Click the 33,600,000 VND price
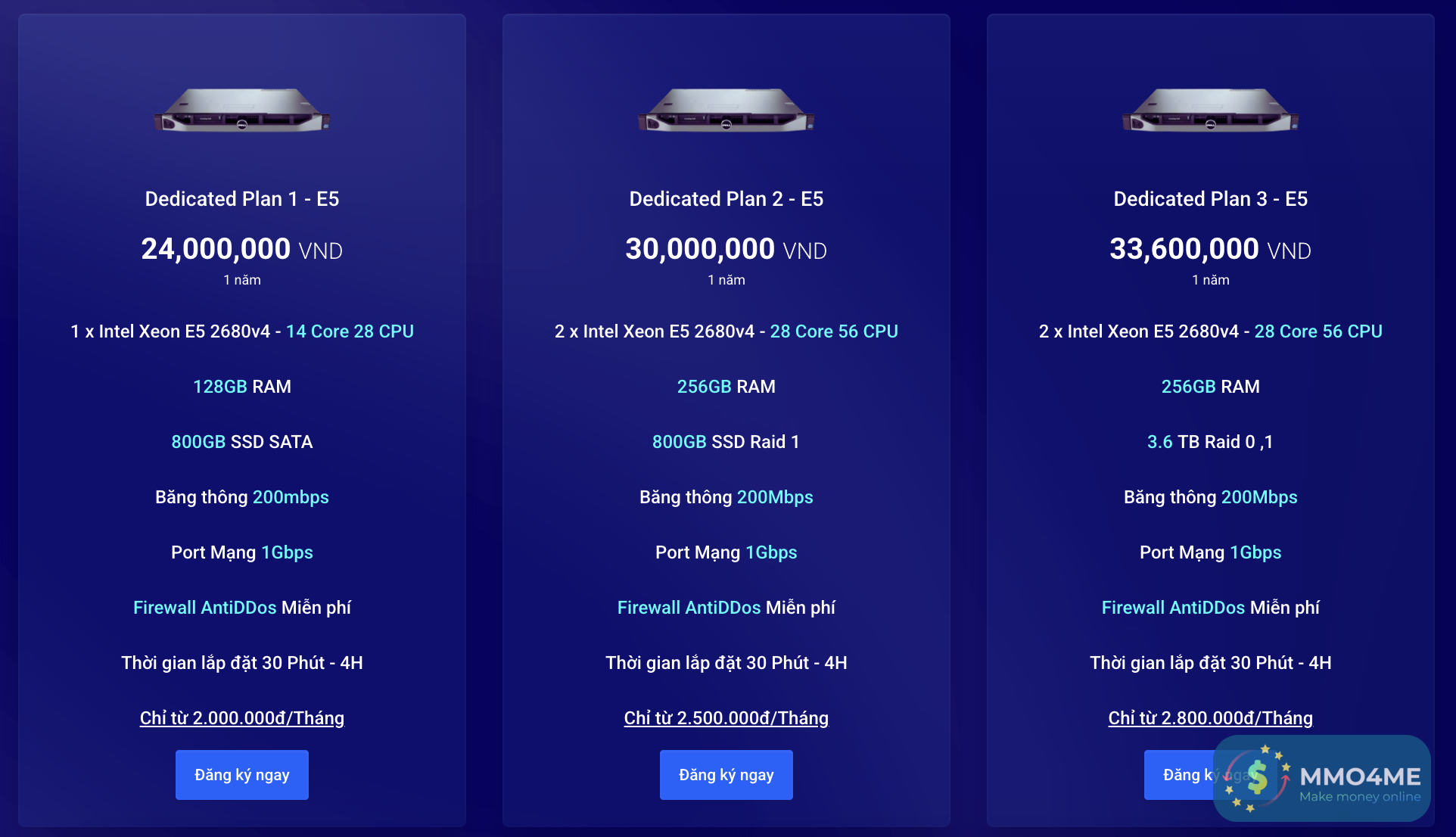The image size is (1456, 837). (1211, 249)
